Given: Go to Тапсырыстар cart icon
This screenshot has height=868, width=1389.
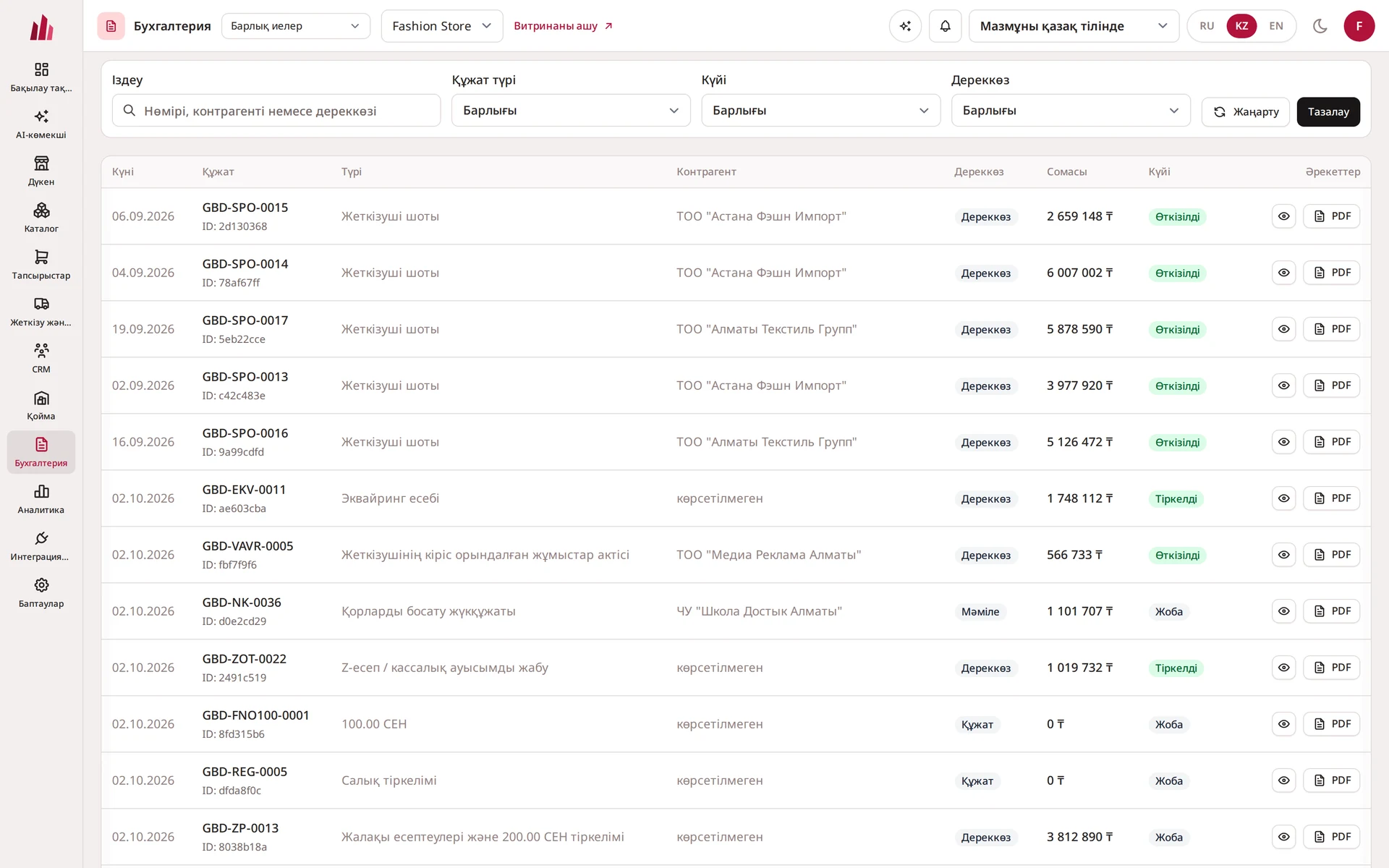Looking at the screenshot, I should pyautogui.click(x=41, y=257).
